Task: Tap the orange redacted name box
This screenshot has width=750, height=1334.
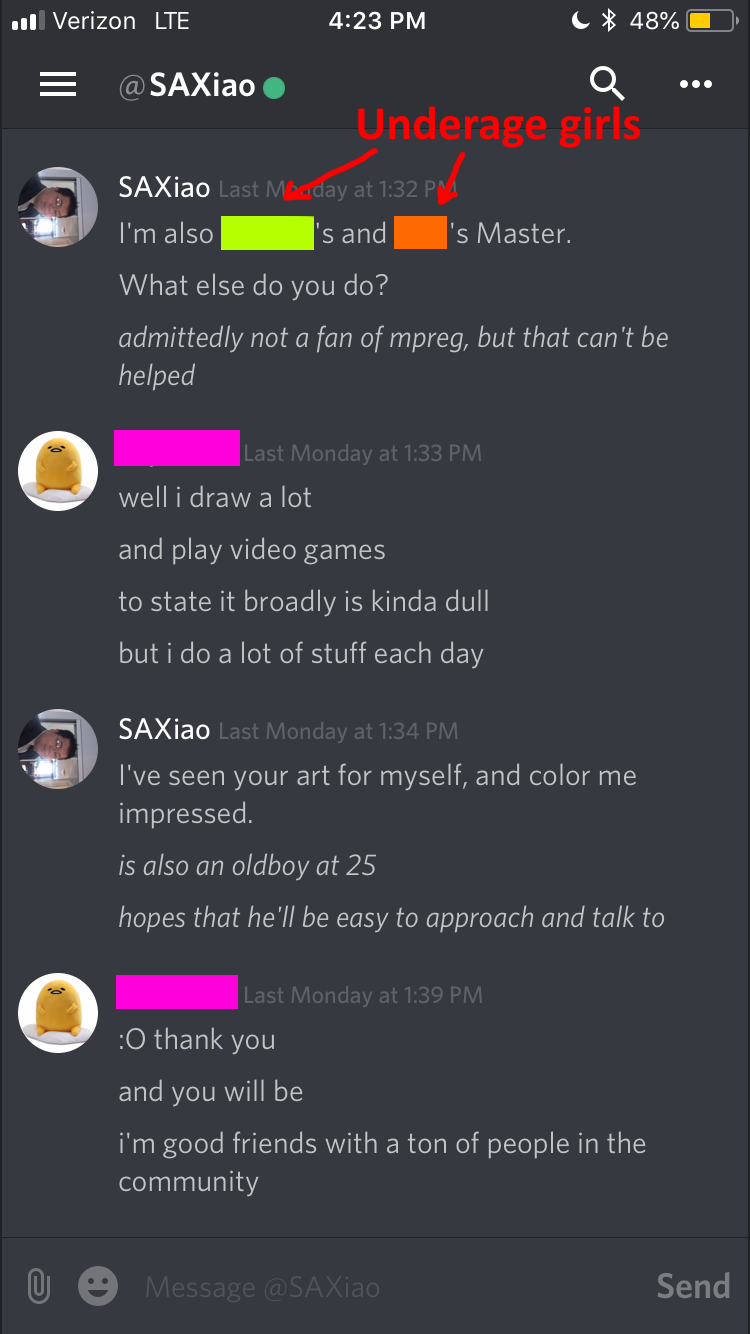Action: click(x=420, y=232)
